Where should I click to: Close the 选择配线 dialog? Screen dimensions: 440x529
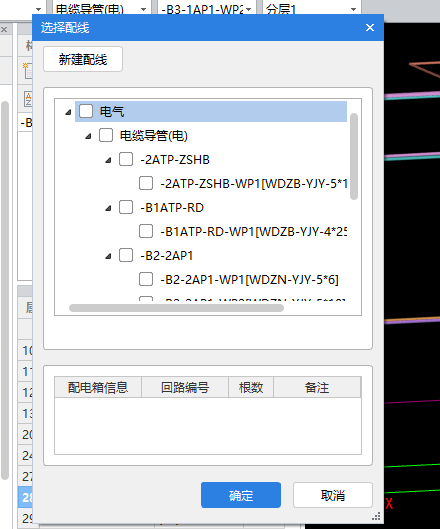tap(370, 28)
